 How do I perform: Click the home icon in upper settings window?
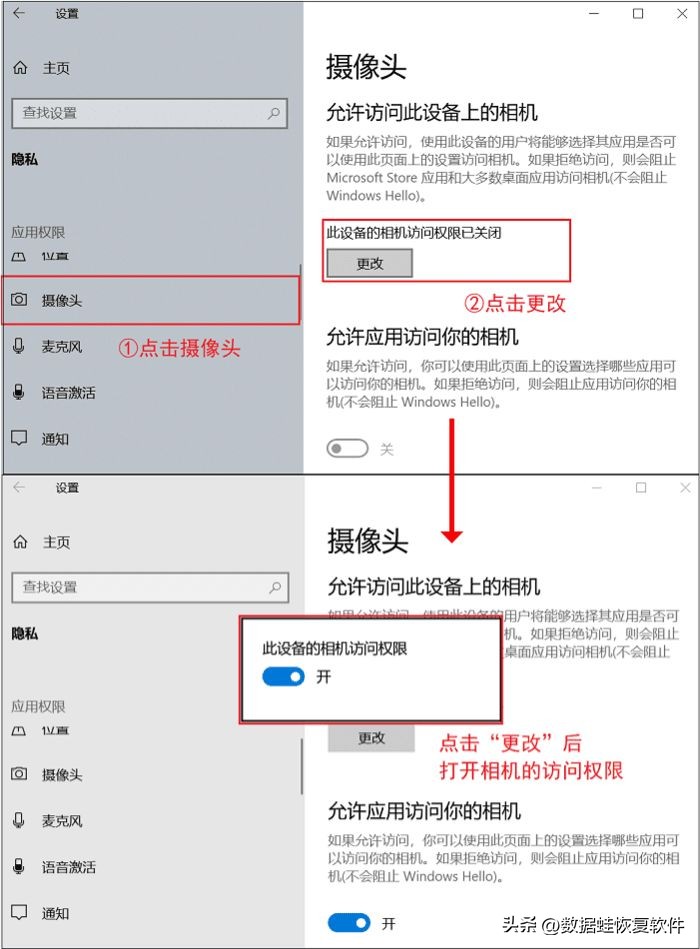20,68
